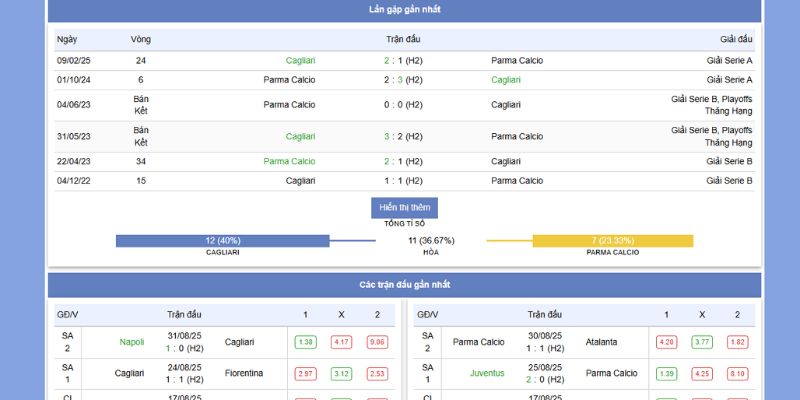Click the 'Các trận đấu gần nhất' section header

tap(405, 285)
